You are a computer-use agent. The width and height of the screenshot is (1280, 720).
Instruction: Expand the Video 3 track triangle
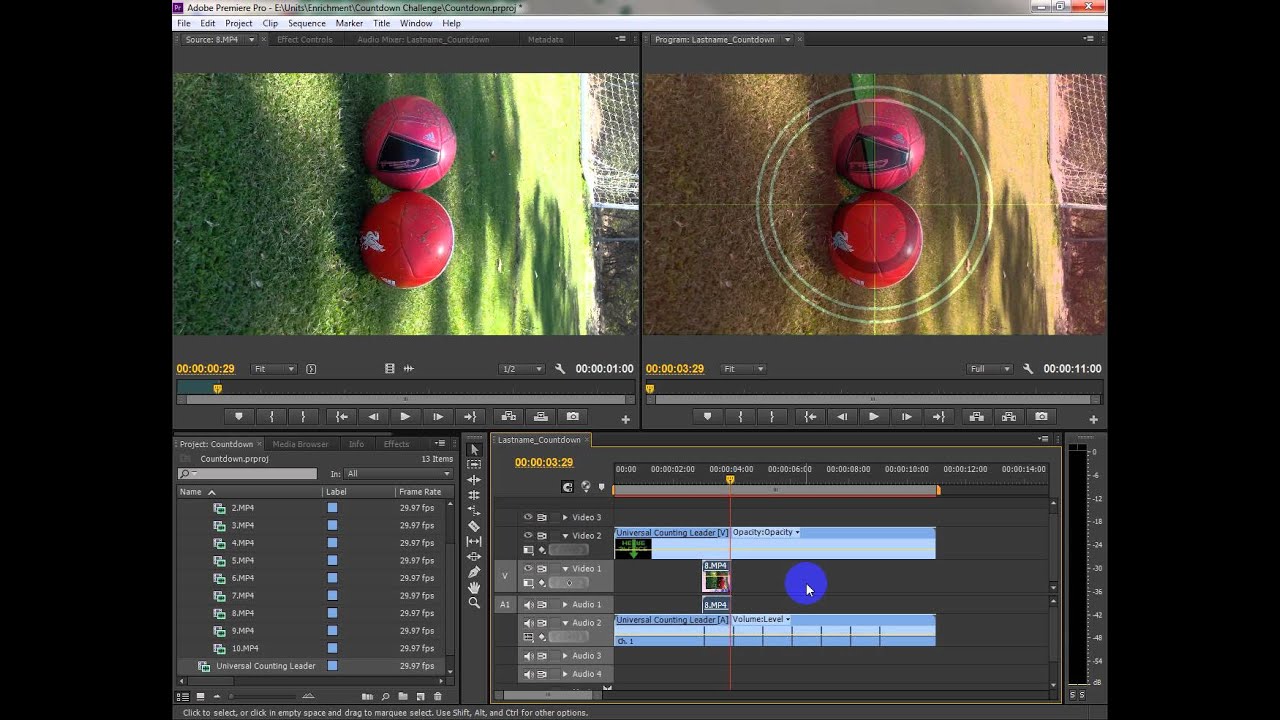click(564, 517)
